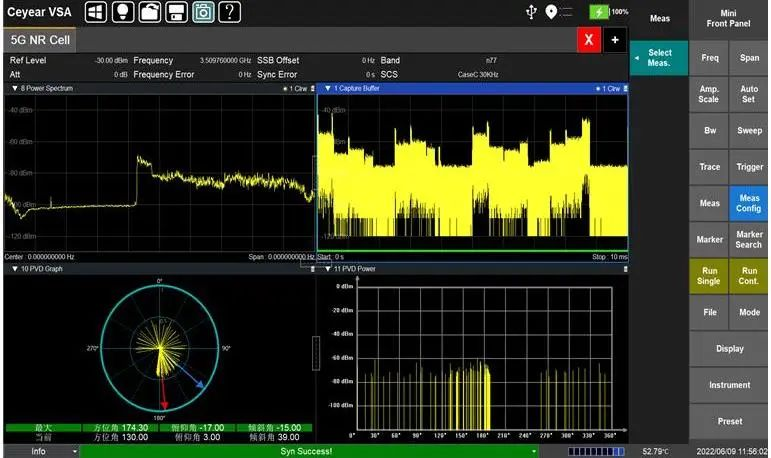This screenshot has width=771, height=458.
Task: Expand the Power Spectrum window dropdown
Action: [16, 89]
